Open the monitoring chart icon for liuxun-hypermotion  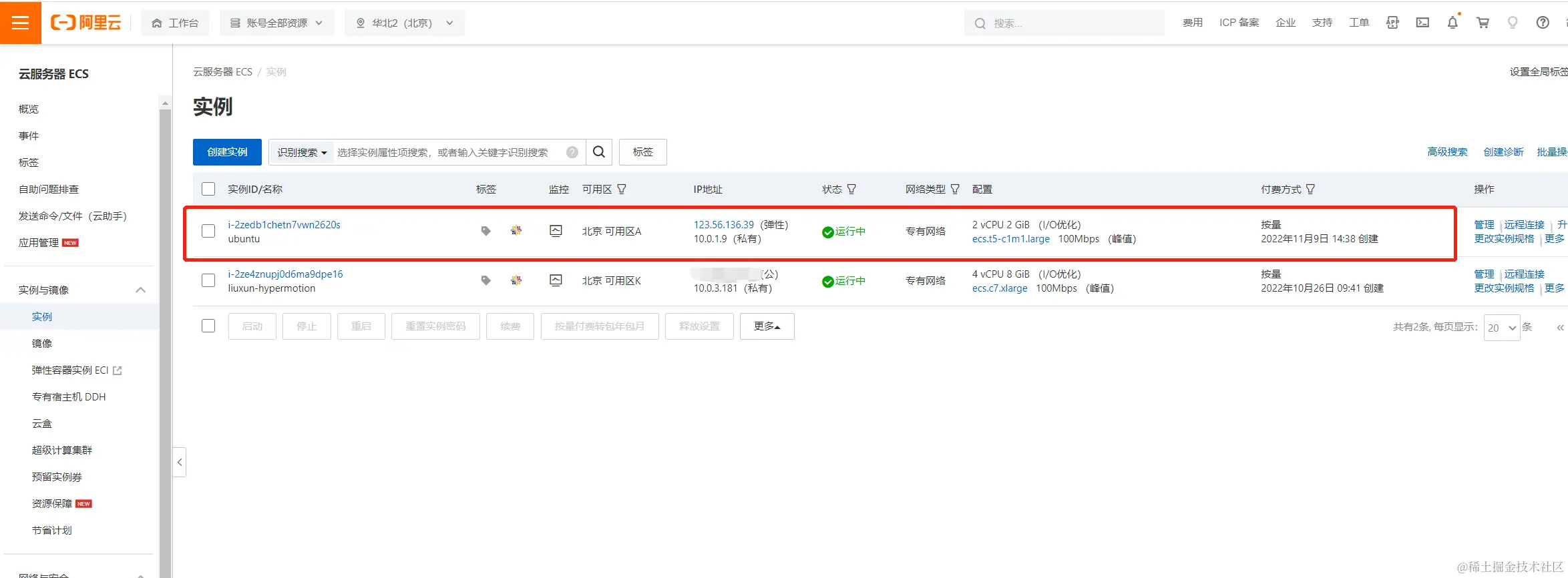(x=556, y=280)
